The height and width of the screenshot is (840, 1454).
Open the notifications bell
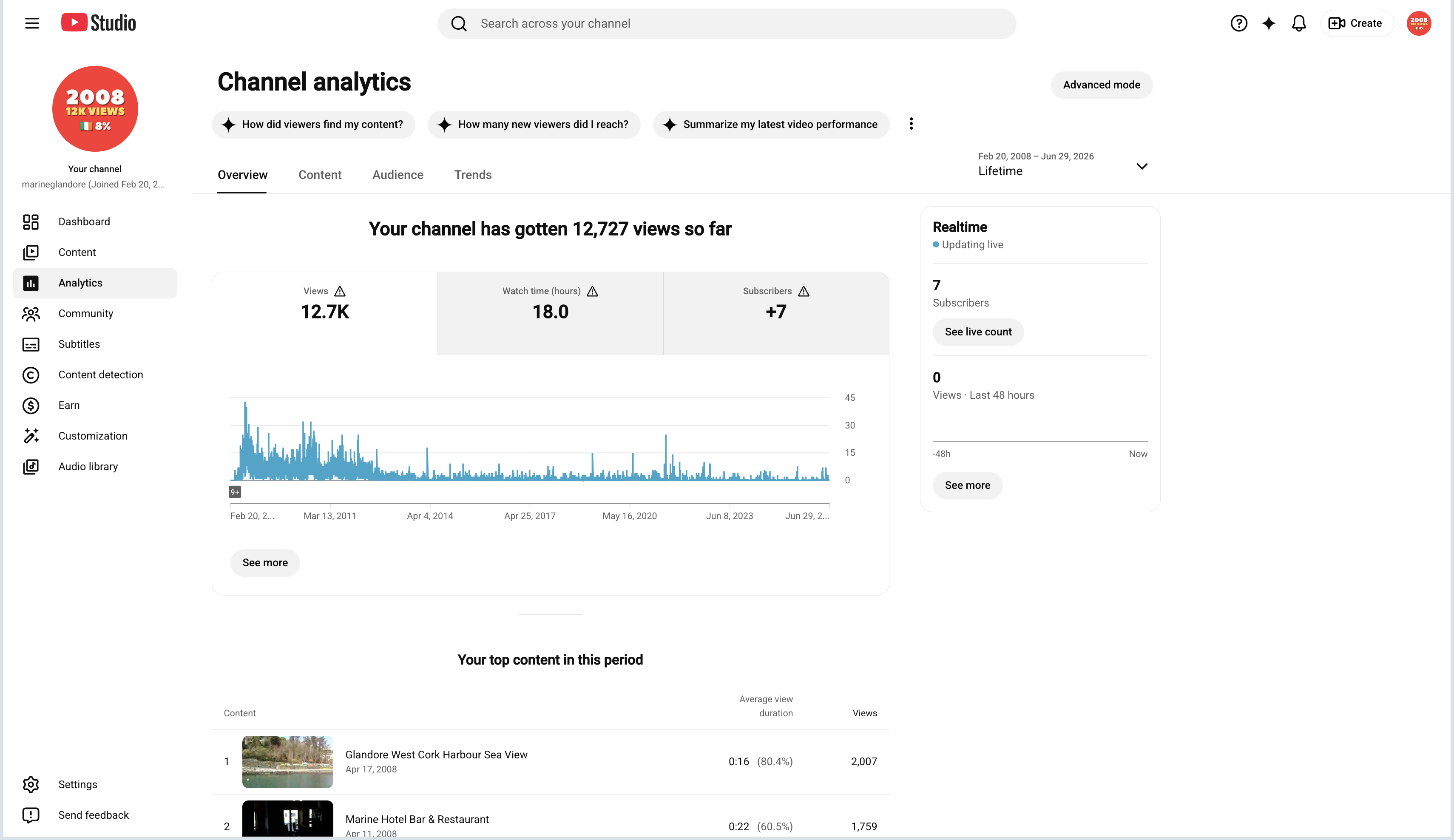[x=1299, y=23]
